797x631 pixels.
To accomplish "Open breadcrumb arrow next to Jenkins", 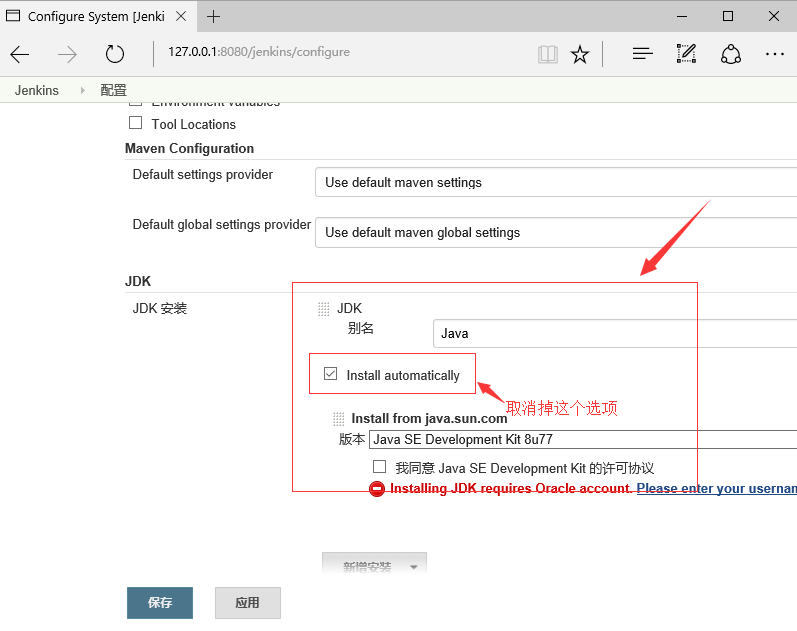I will pos(82,90).
